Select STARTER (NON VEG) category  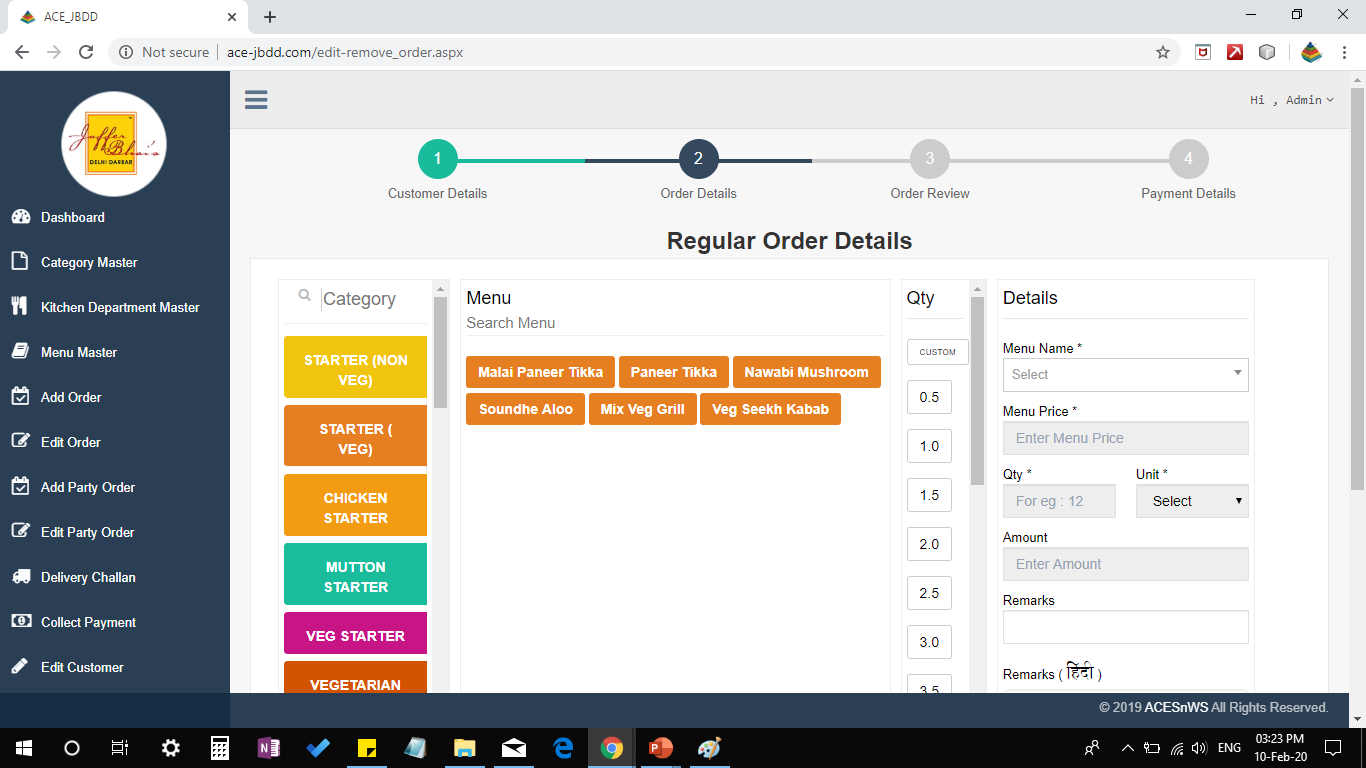tap(355, 367)
